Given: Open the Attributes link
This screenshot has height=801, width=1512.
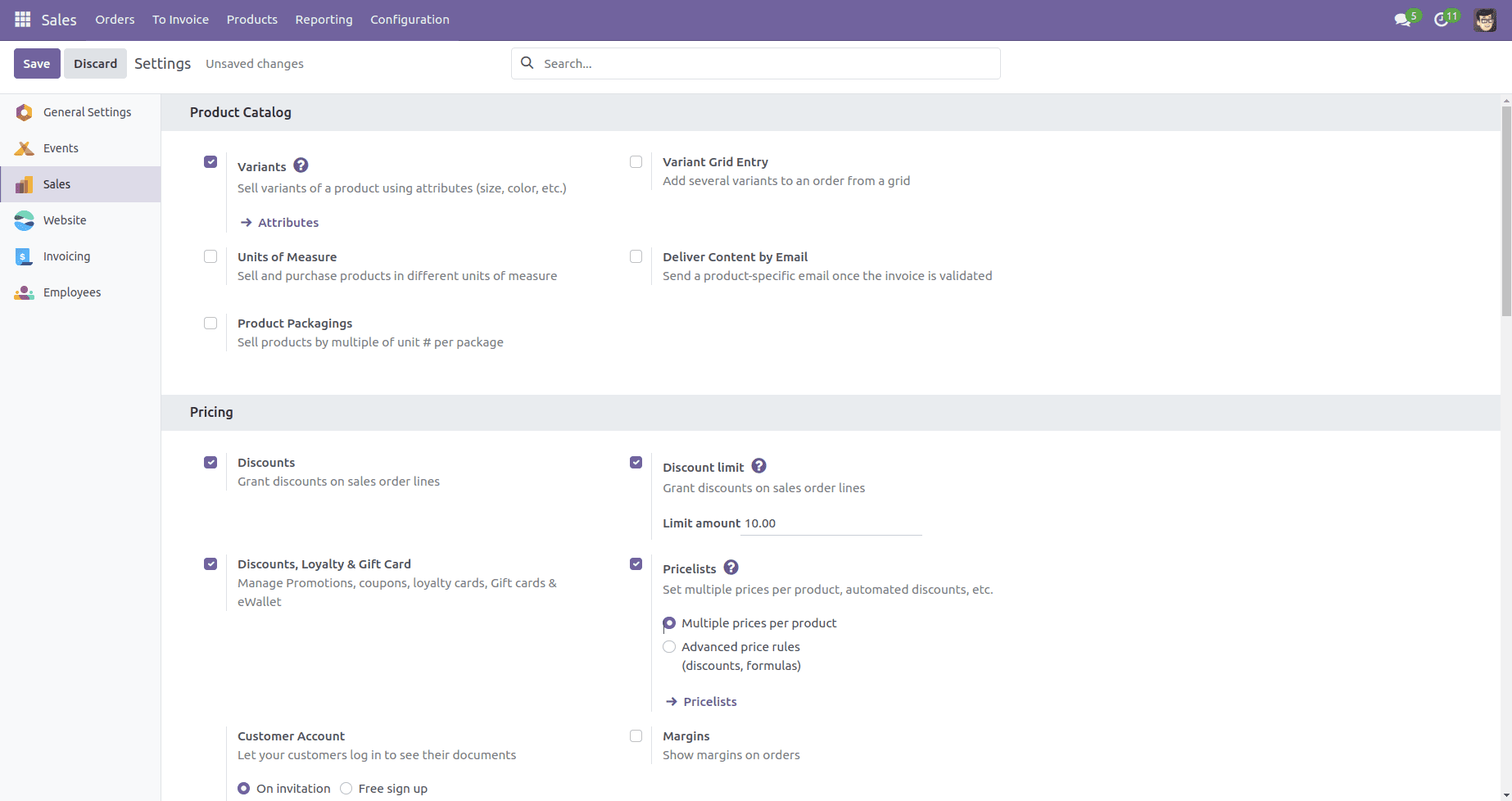Looking at the screenshot, I should (288, 223).
